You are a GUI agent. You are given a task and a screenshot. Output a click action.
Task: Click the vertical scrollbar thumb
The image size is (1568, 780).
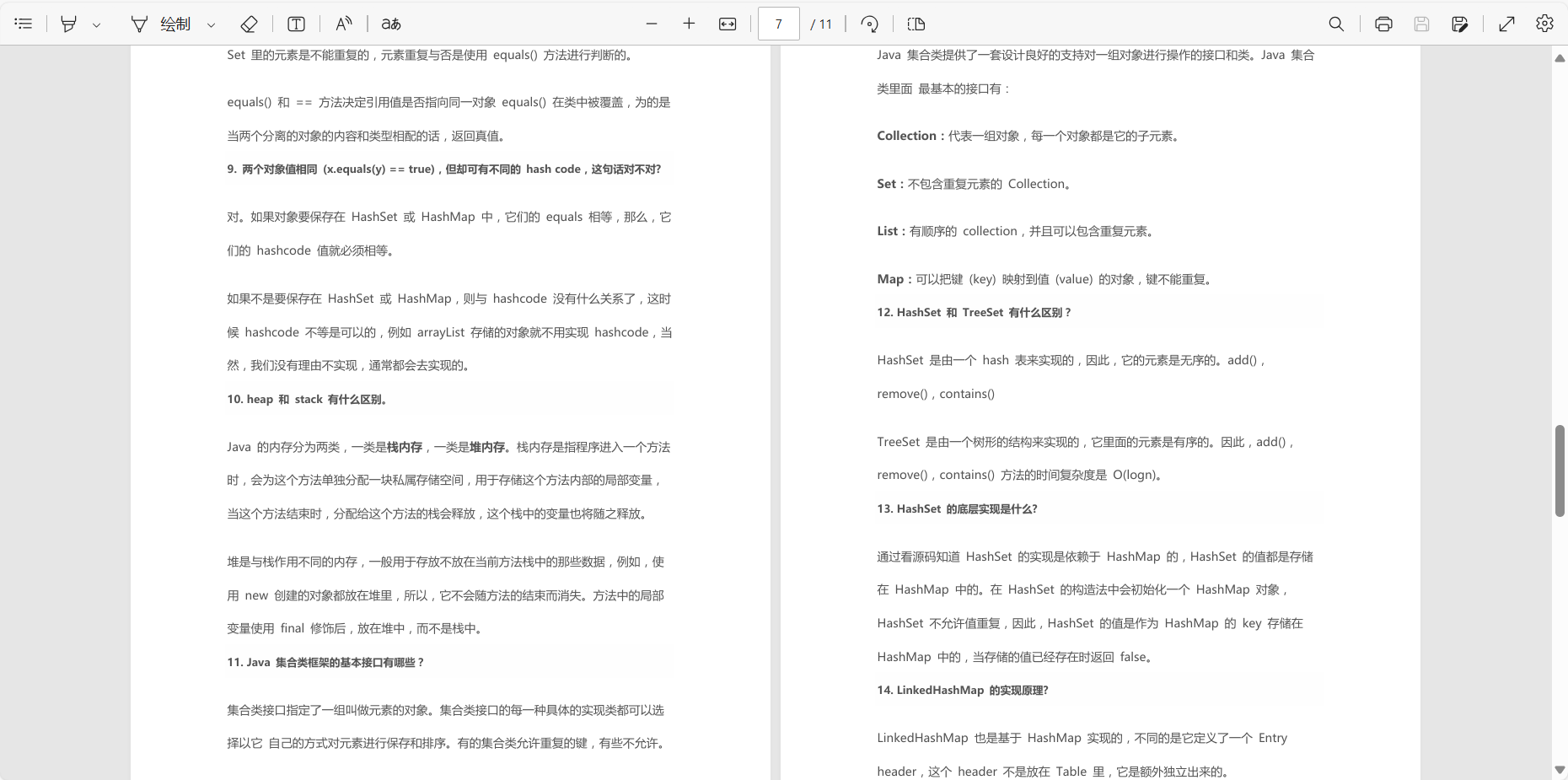click(x=1560, y=471)
